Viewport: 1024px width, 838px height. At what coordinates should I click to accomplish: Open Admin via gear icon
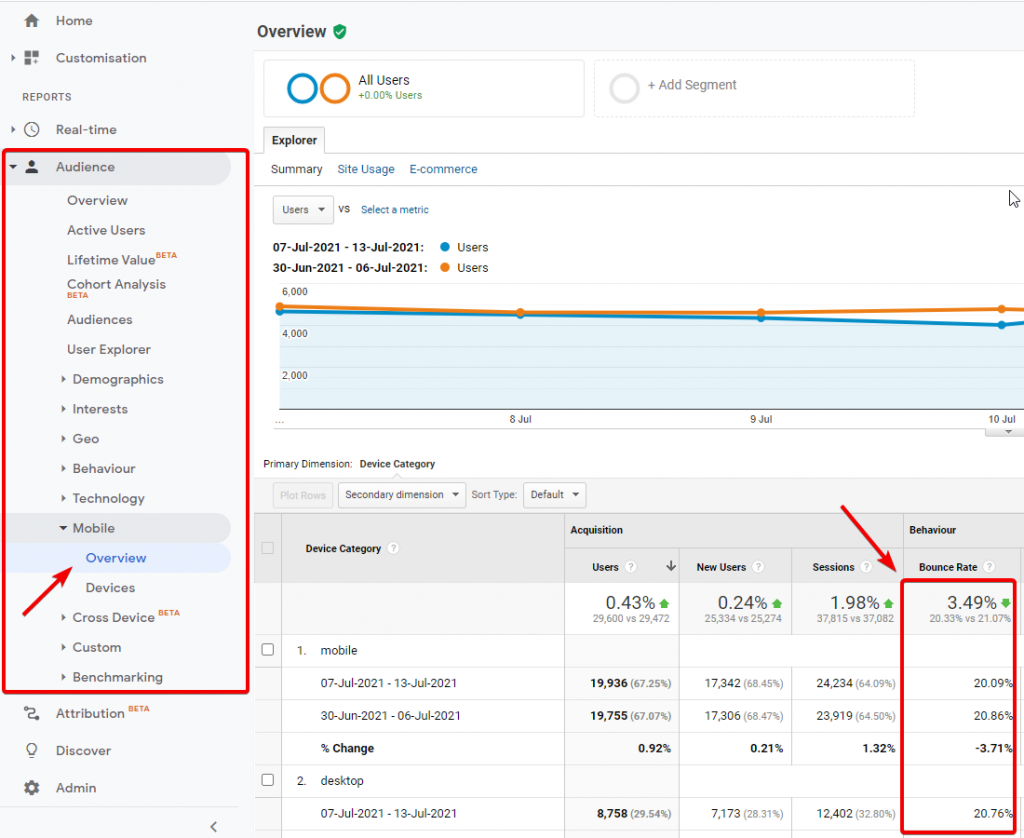click(32, 788)
